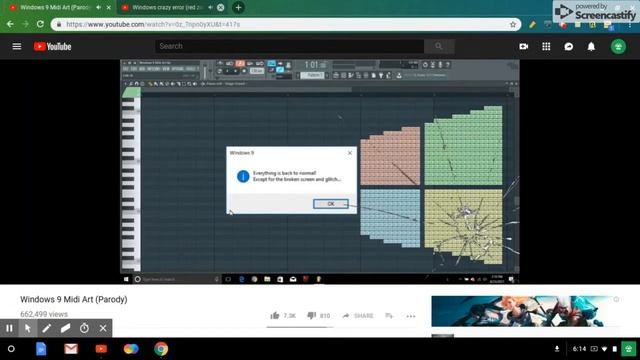Open the ChromeOS launcher circle

11,349
